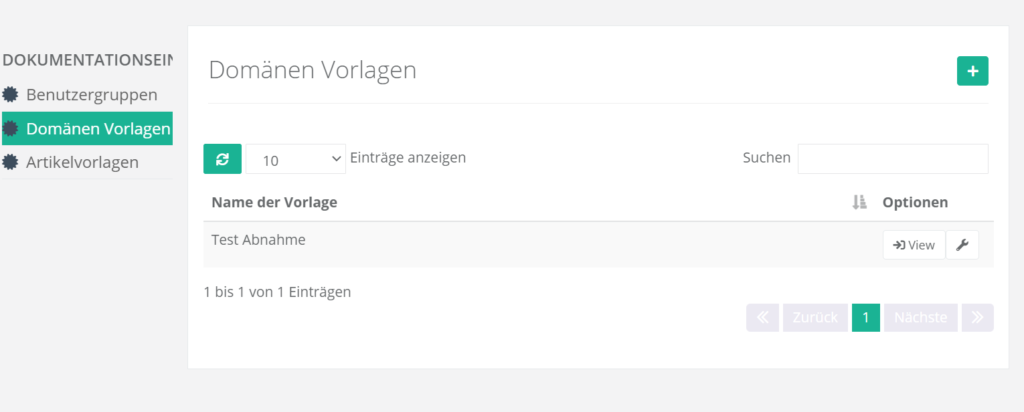1024x412 pixels.
Task: Click the Zurück pagination button
Action: tap(814, 318)
